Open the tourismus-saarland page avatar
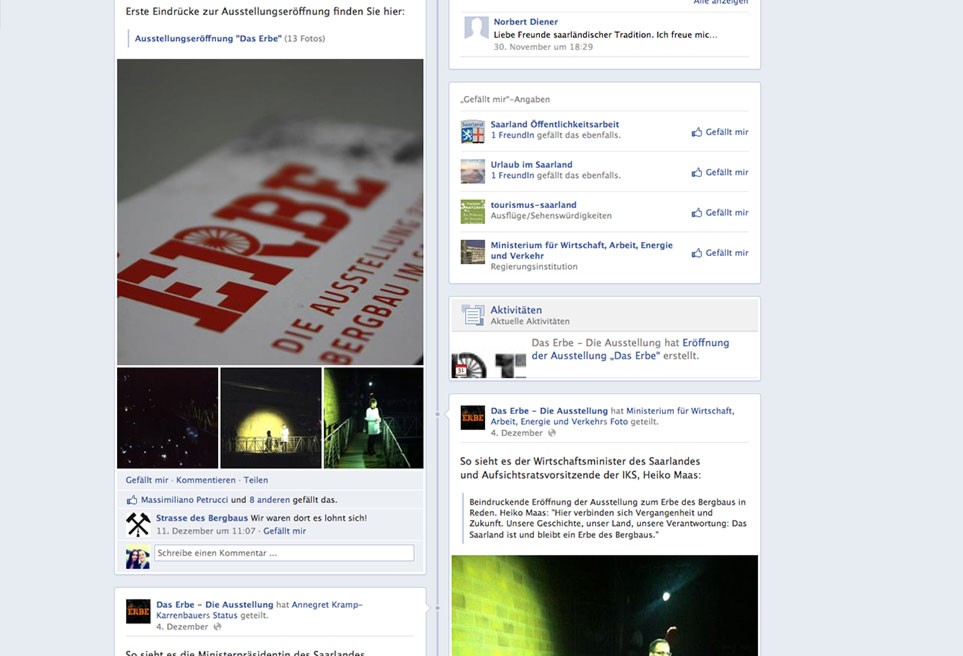Viewport: 963px width, 656px height. pyautogui.click(x=472, y=212)
